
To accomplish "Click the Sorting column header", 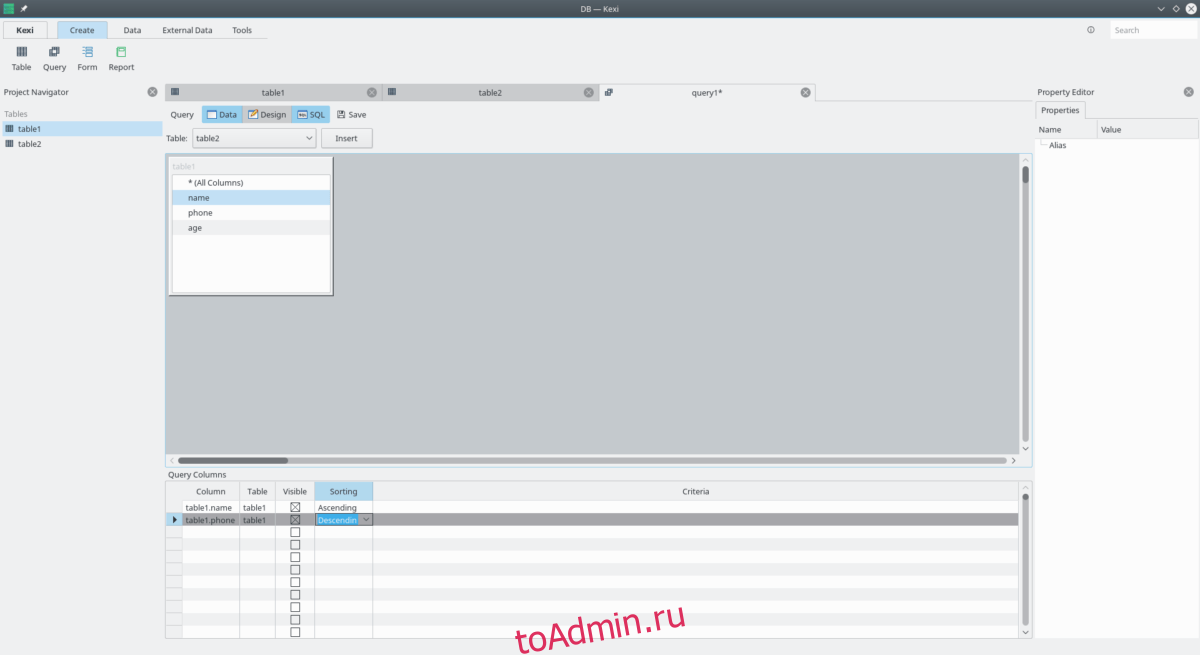I will pos(343,491).
